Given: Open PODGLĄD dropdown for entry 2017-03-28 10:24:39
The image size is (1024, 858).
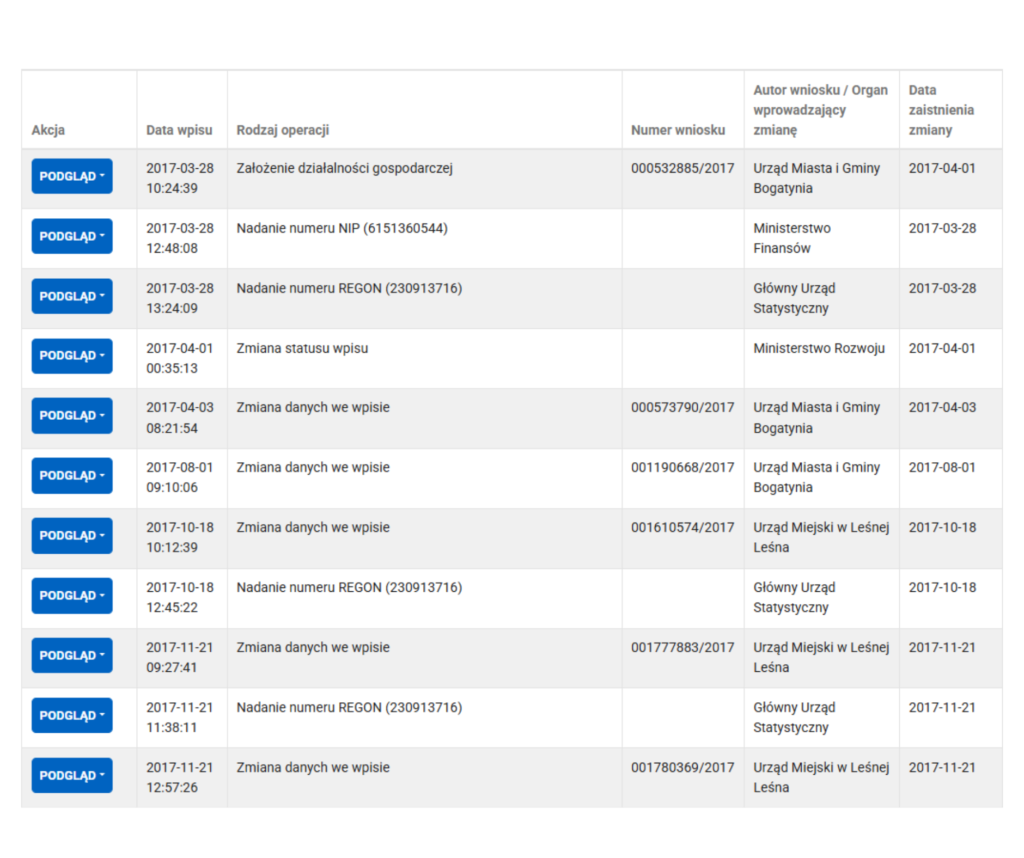Looking at the screenshot, I should pyautogui.click(x=72, y=176).
